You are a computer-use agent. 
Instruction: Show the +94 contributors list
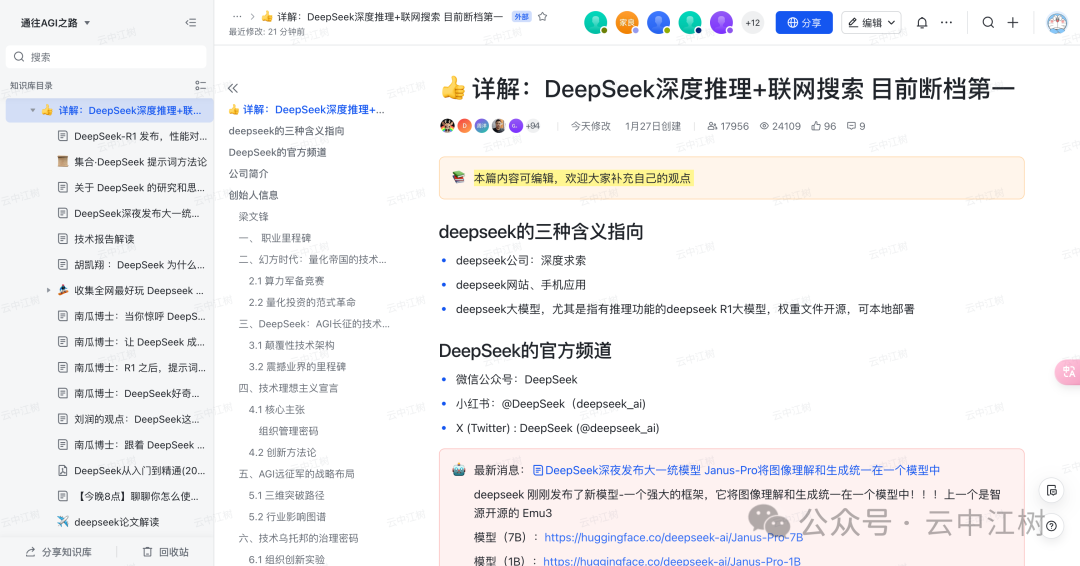[532, 126]
